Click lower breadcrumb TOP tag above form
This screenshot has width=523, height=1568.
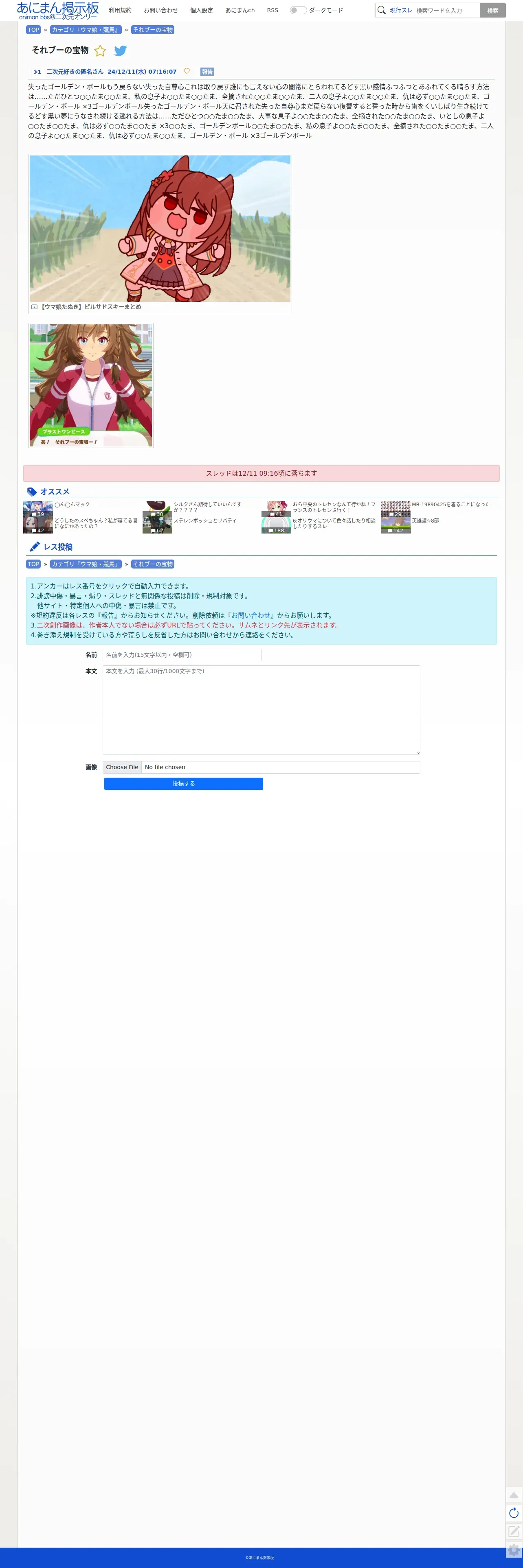pos(33,564)
